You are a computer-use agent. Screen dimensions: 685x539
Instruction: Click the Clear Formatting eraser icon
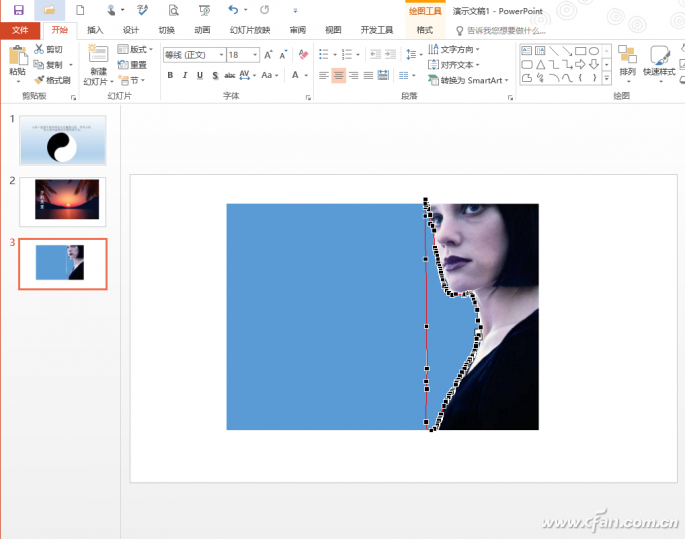pyautogui.click(x=302, y=55)
